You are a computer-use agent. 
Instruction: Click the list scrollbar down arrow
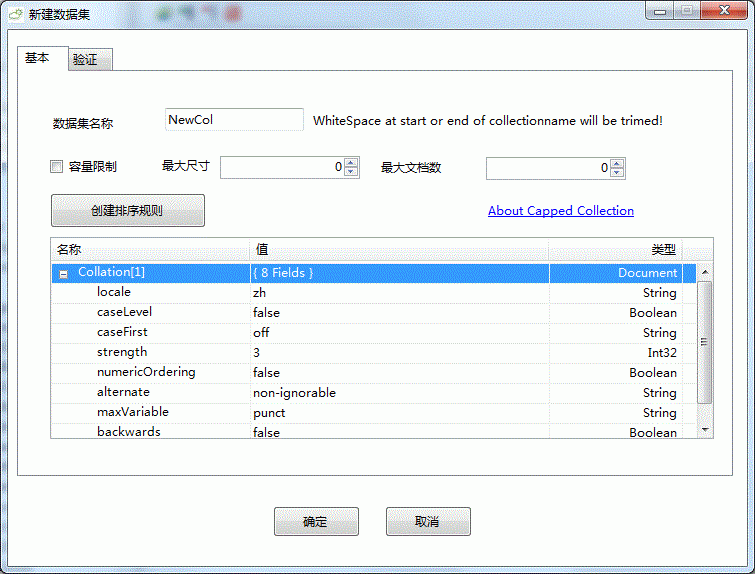(705, 430)
